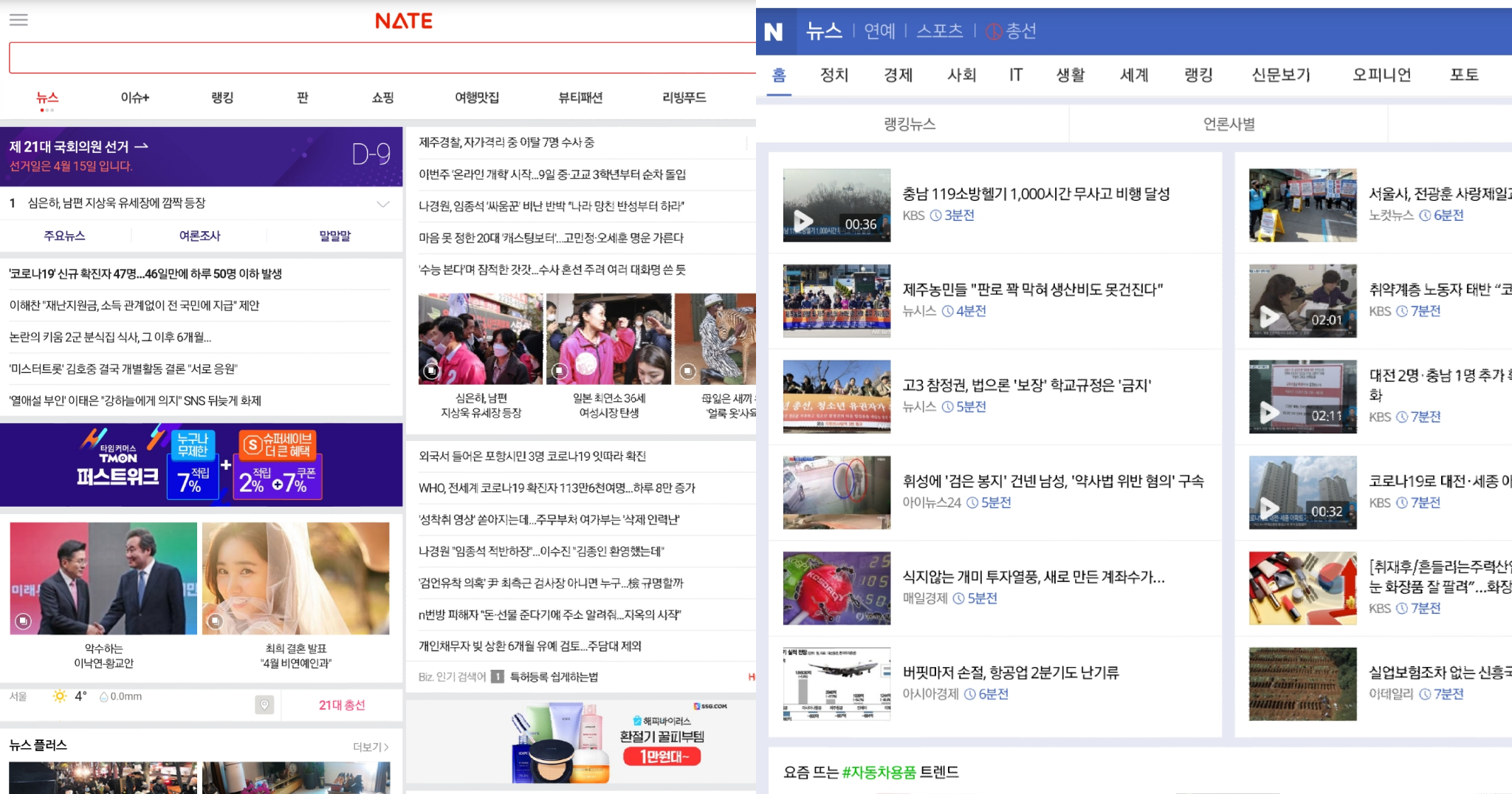Viewport: 1512px width, 794px height.
Task: Open the TMON 퍼스트위크 banner ad
Action: 201,465
